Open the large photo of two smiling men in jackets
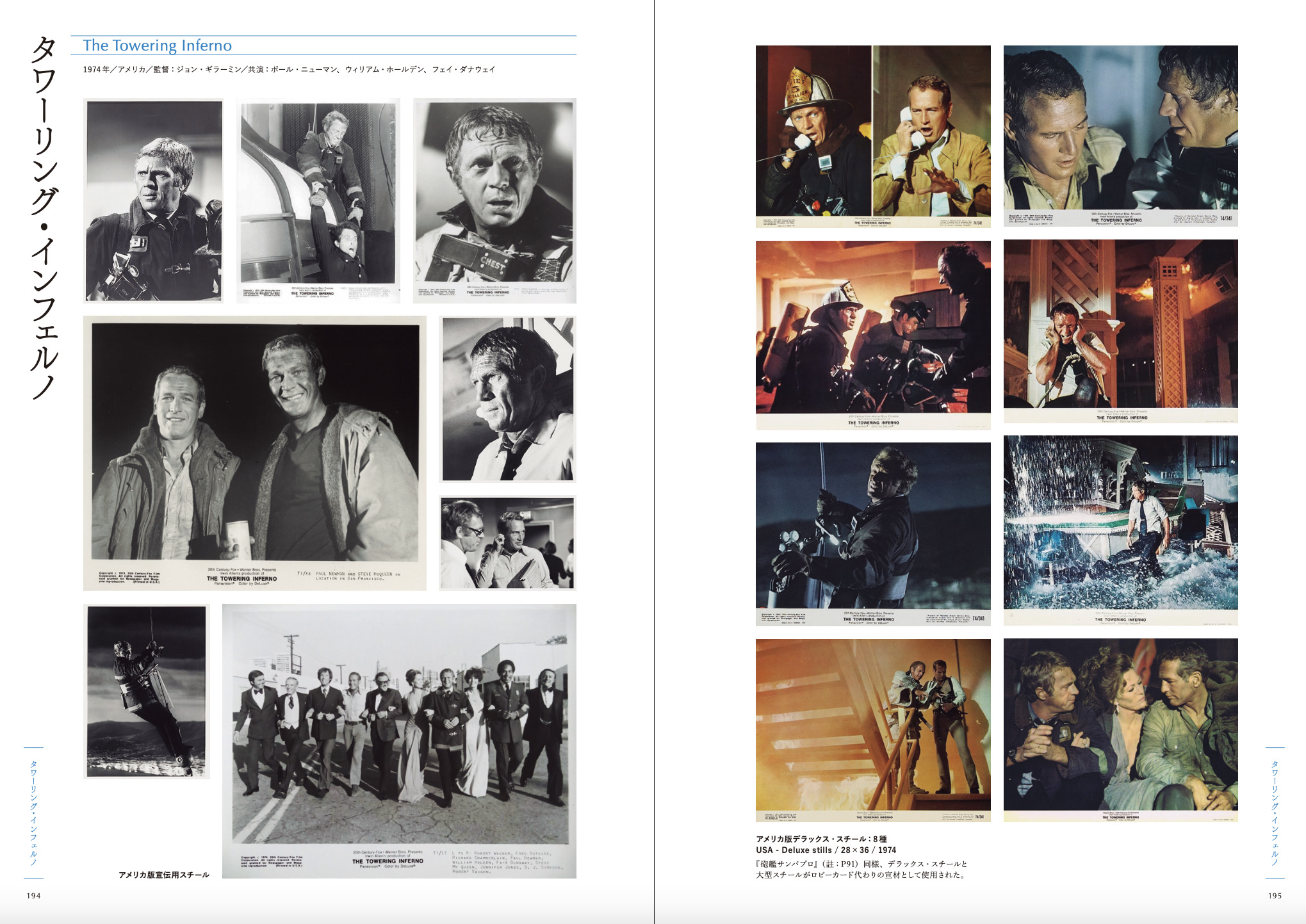 pos(255,453)
